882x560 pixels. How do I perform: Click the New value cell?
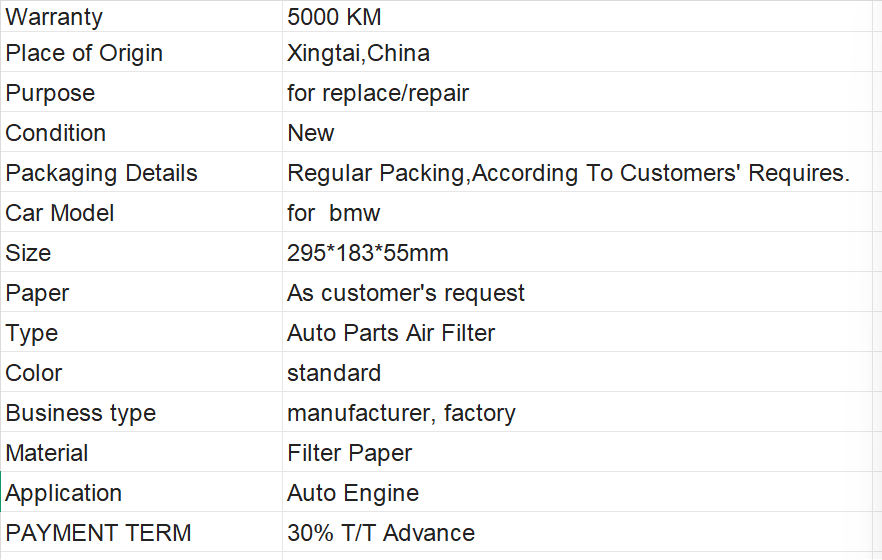coord(577,132)
